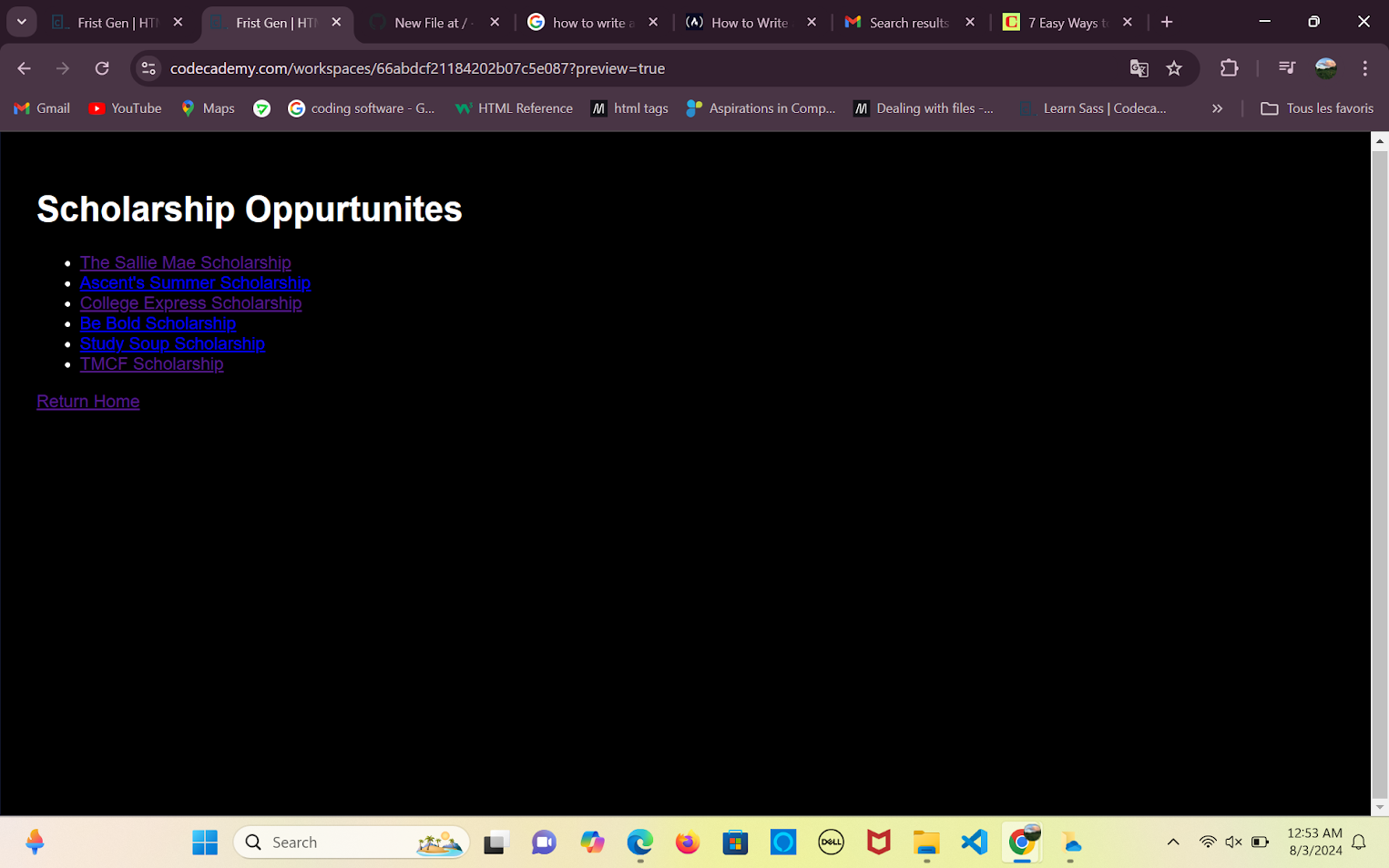Switch to the New File at tab
Screen dimensions: 1389x868
435,23
